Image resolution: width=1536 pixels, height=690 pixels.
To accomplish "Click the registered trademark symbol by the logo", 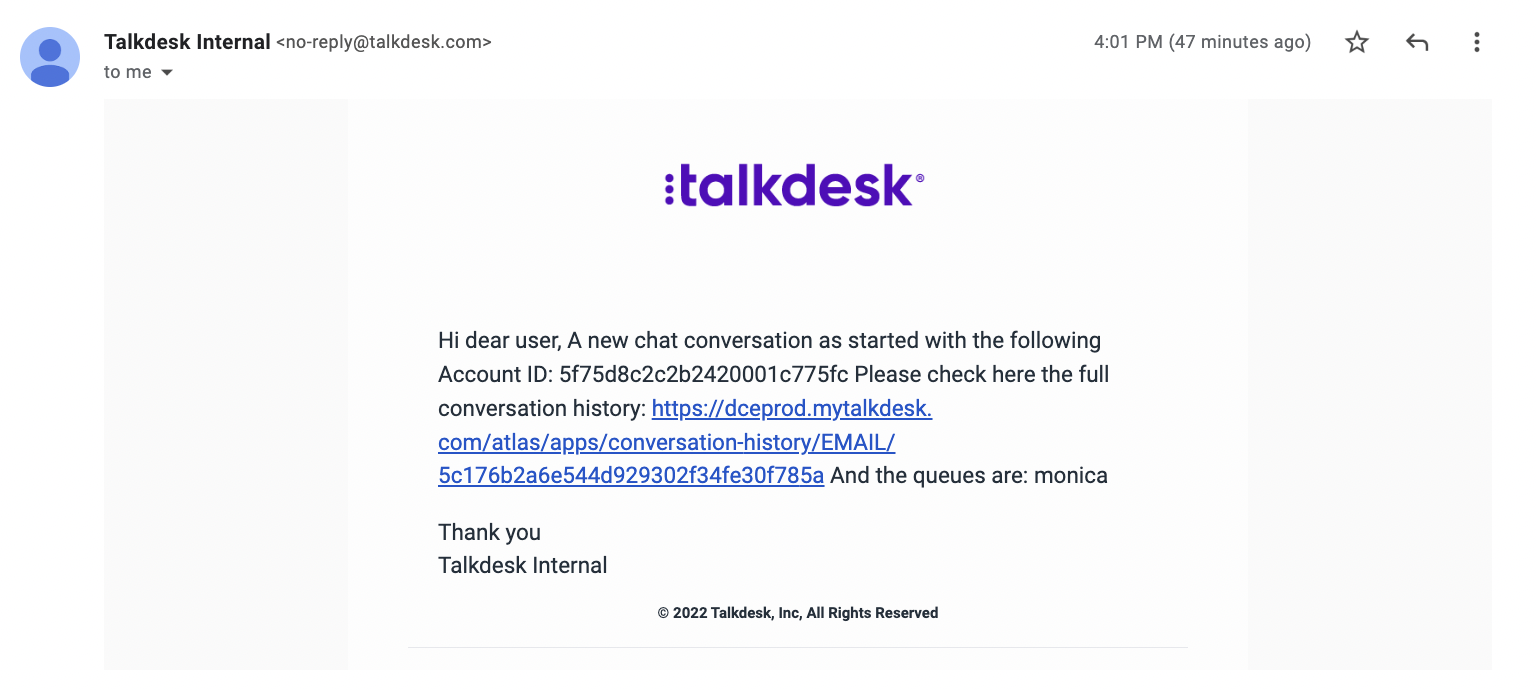I will click(920, 178).
